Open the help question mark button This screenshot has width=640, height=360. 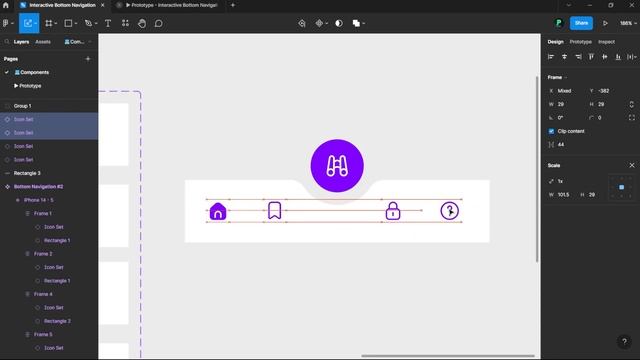coord(624,342)
